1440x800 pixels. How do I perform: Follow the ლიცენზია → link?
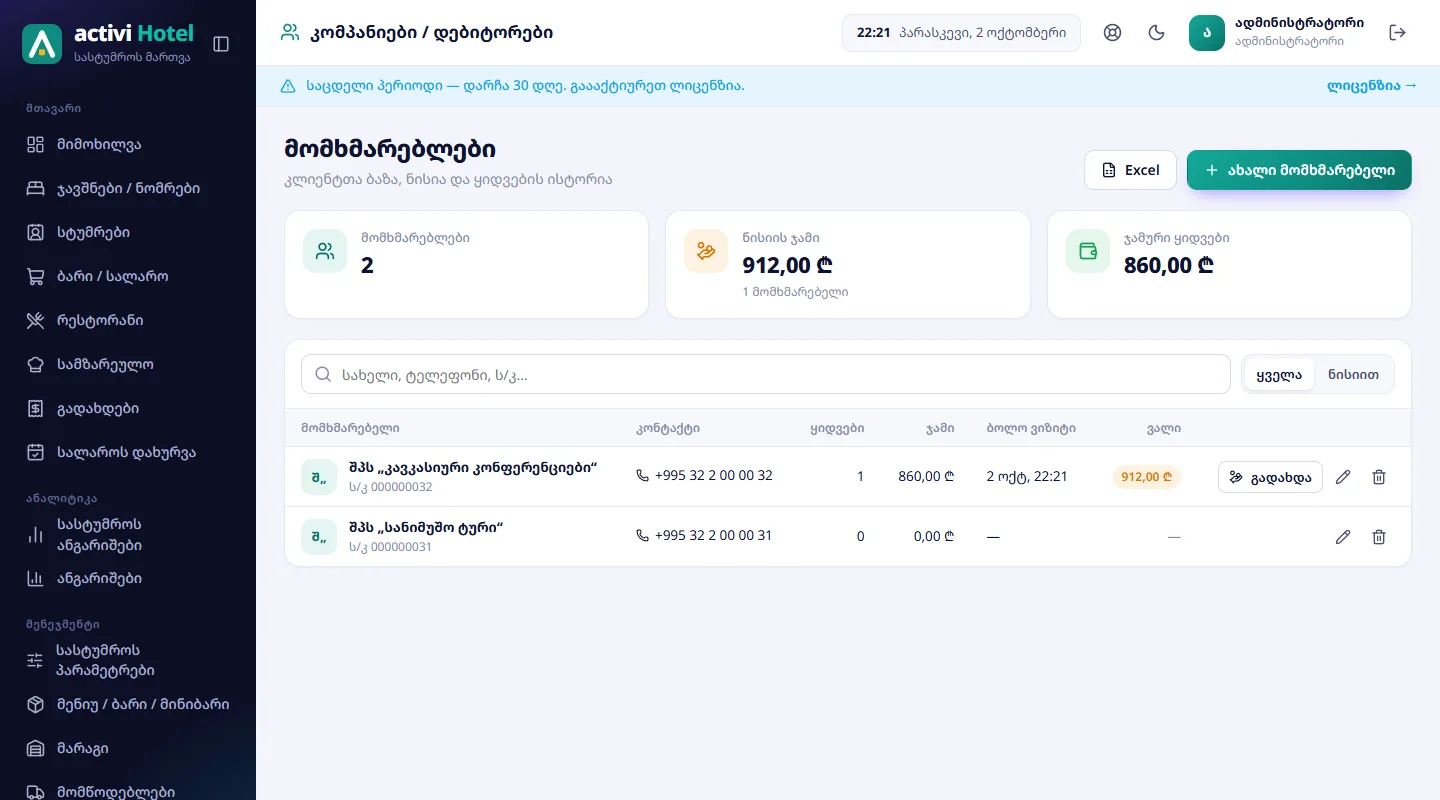[x=1372, y=86]
